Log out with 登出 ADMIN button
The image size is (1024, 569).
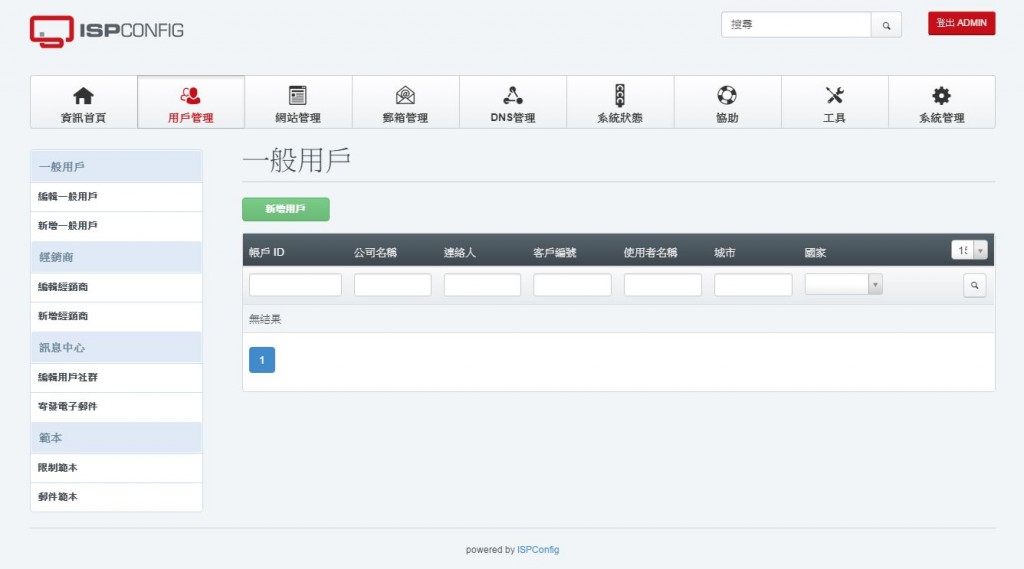[961, 23]
